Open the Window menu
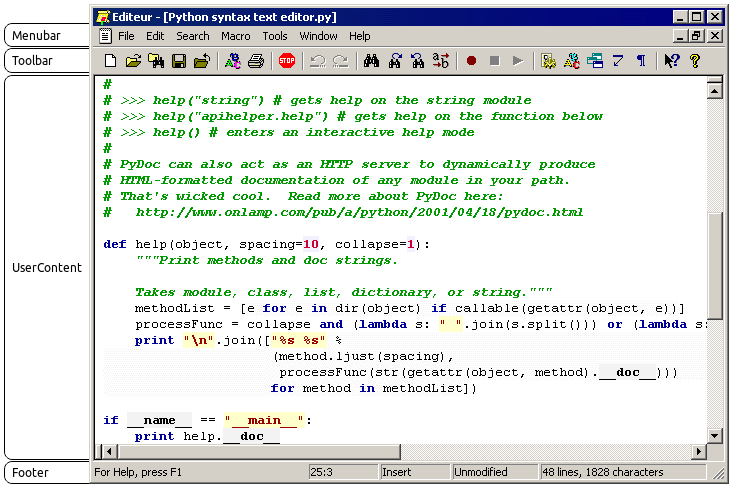The width and height of the screenshot is (733, 488). pyautogui.click(x=319, y=36)
